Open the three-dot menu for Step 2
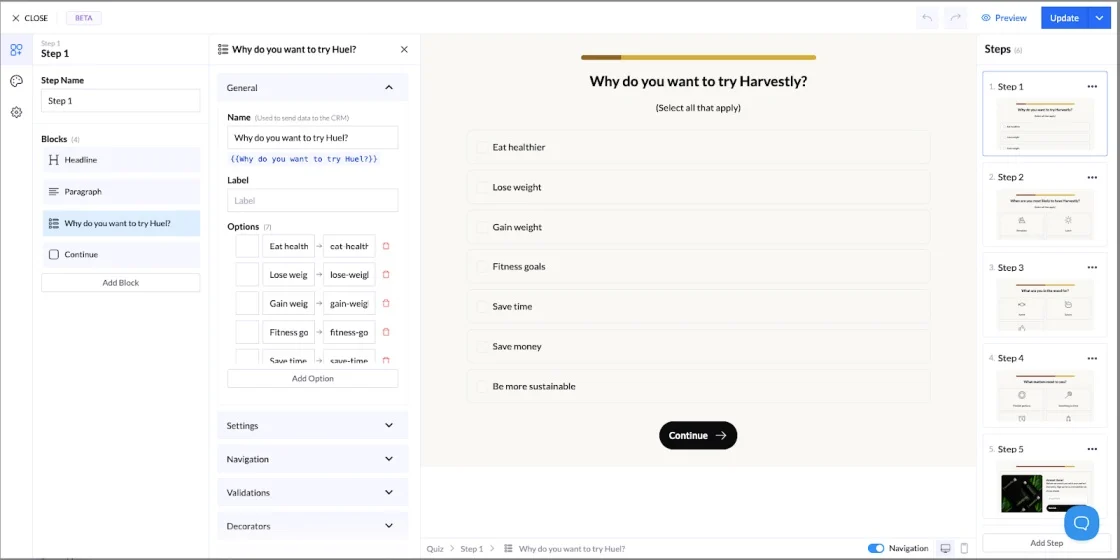Image resolution: width=1120 pixels, height=560 pixels. tap(1092, 177)
